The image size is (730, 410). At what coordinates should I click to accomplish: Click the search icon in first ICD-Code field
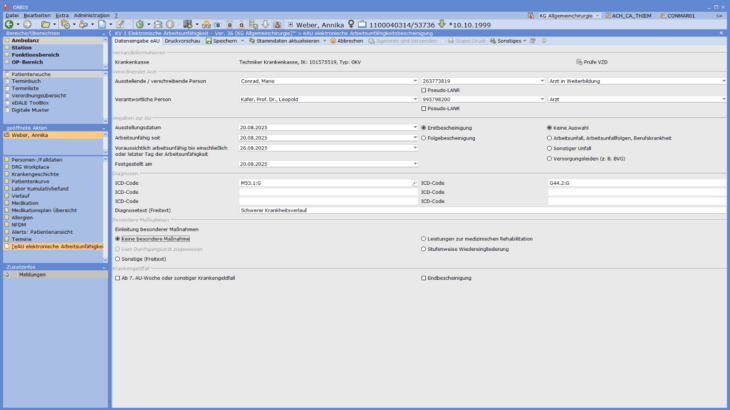pyautogui.click(x=414, y=183)
